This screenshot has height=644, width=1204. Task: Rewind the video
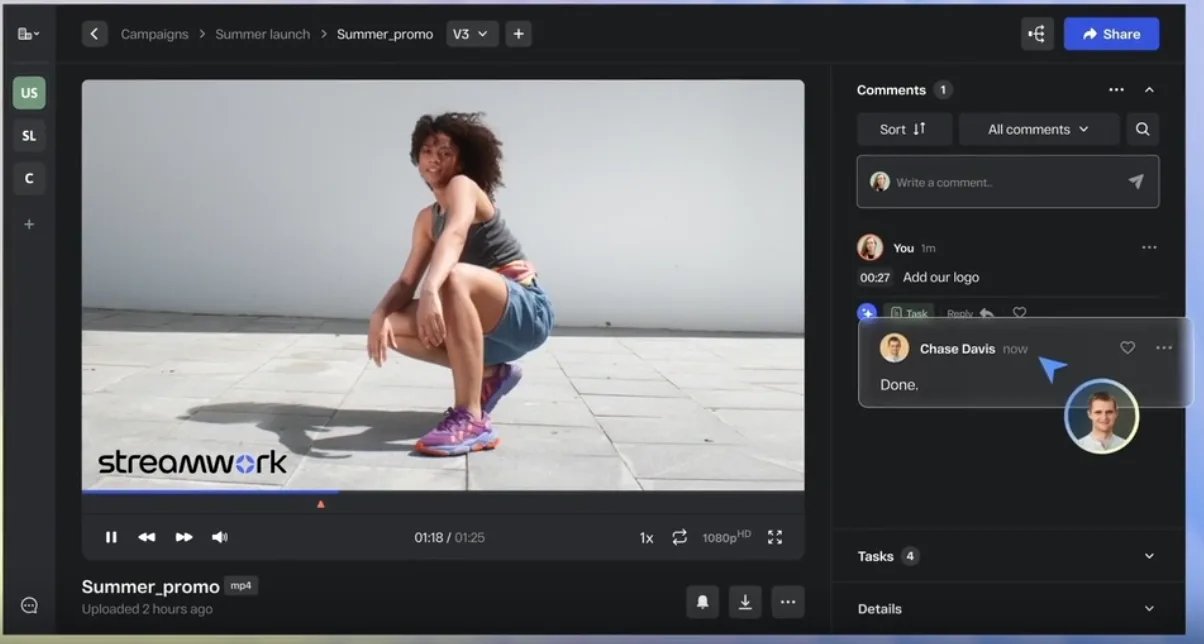147,537
